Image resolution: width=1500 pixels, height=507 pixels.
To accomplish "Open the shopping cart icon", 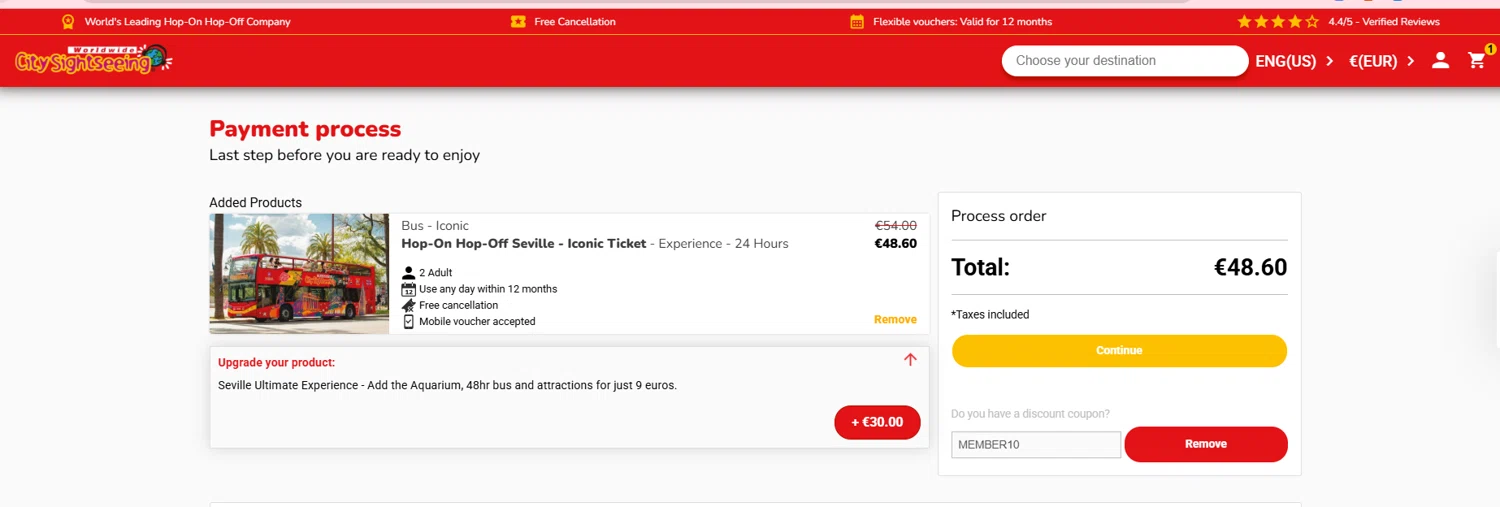I will pyautogui.click(x=1477, y=60).
